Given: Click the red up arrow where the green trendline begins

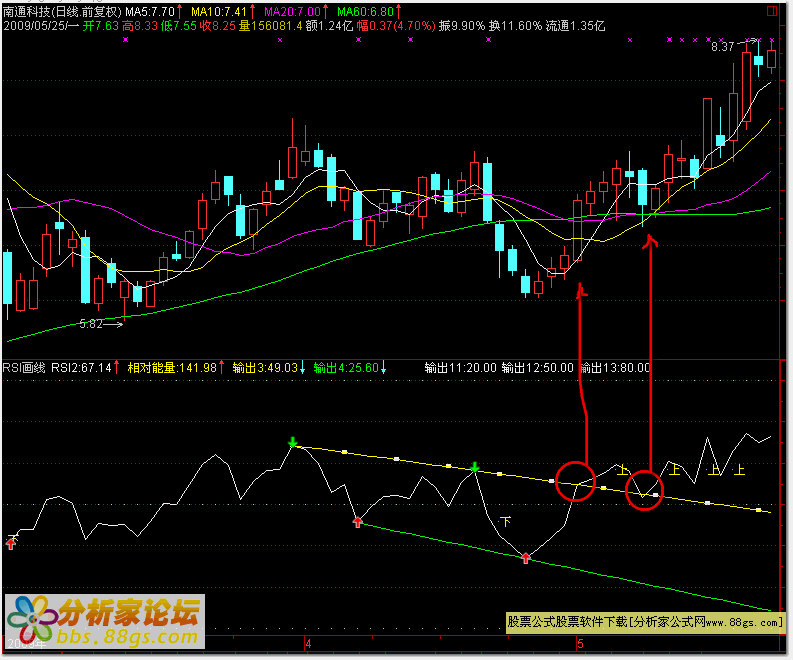Looking at the screenshot, I should click(x=358, y=522).
